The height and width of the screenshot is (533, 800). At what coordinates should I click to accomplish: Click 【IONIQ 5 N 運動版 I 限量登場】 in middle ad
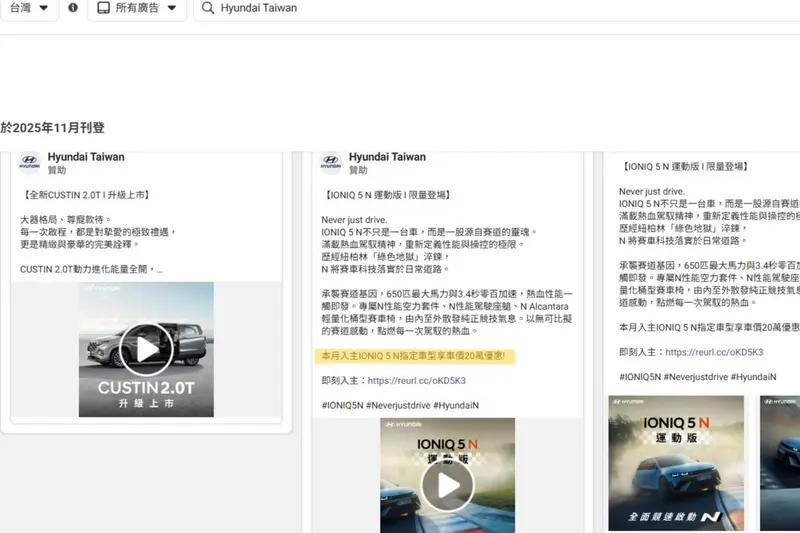tap(388, 195)
